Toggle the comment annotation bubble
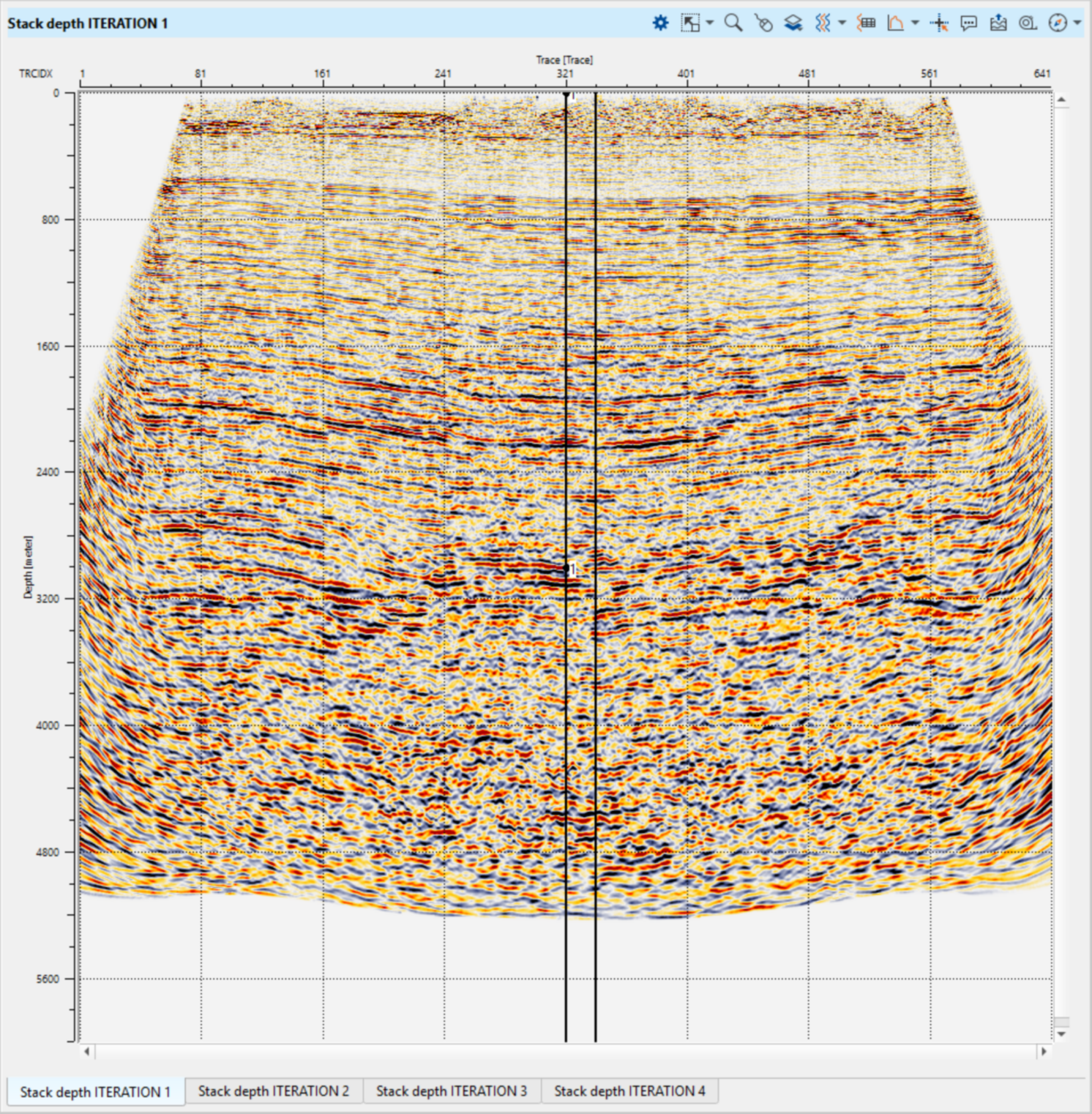Screen dimensions: 1092x1114 tap(968, 23)
